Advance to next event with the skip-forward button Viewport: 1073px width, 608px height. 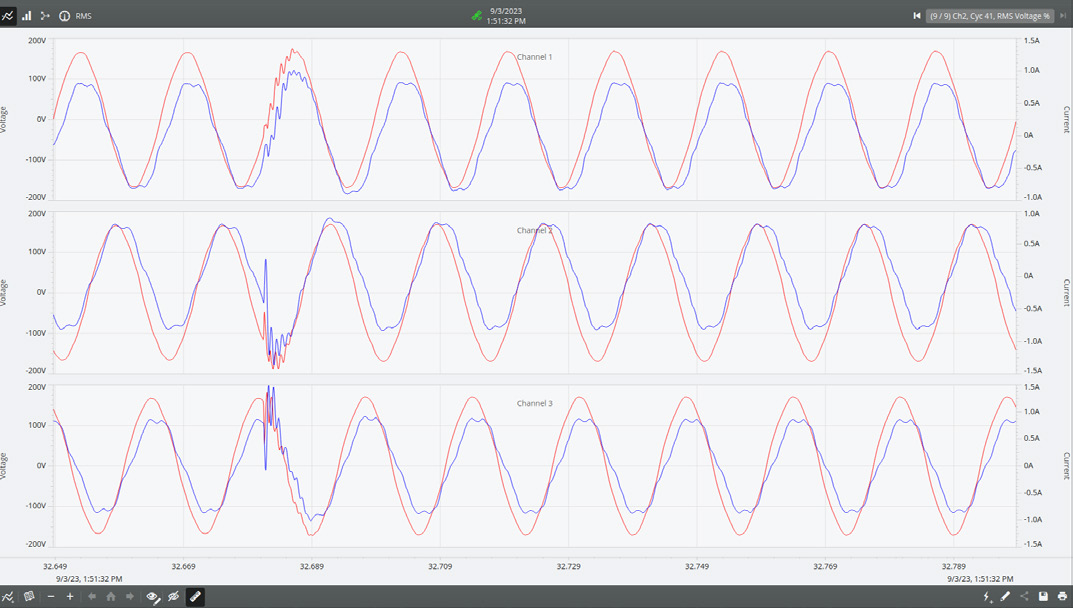tap(1063, 15)
